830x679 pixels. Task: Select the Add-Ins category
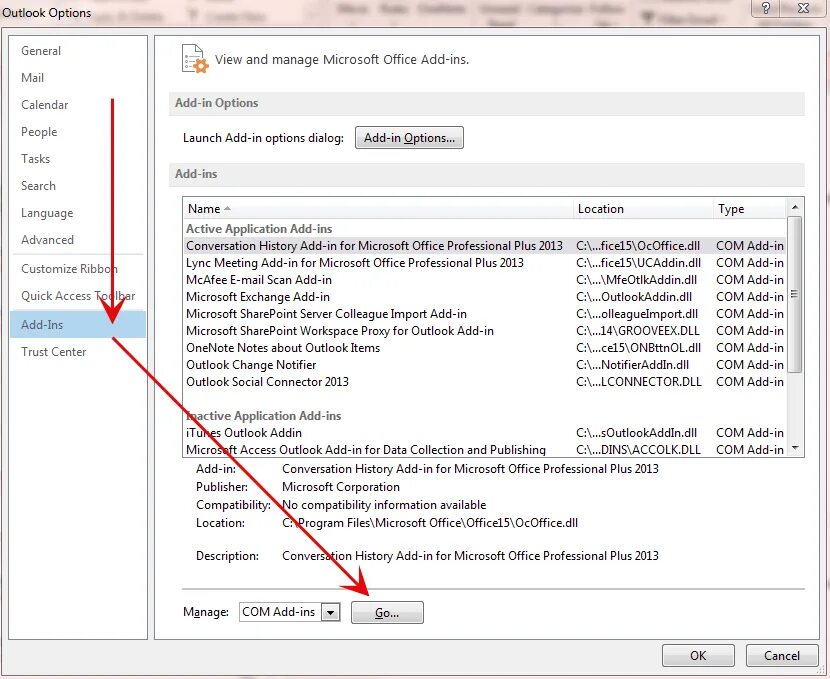[78, 324]
